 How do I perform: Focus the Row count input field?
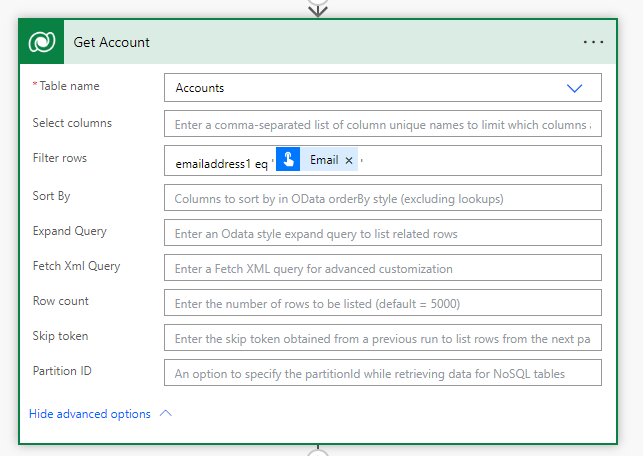click(x=382, y=303)
